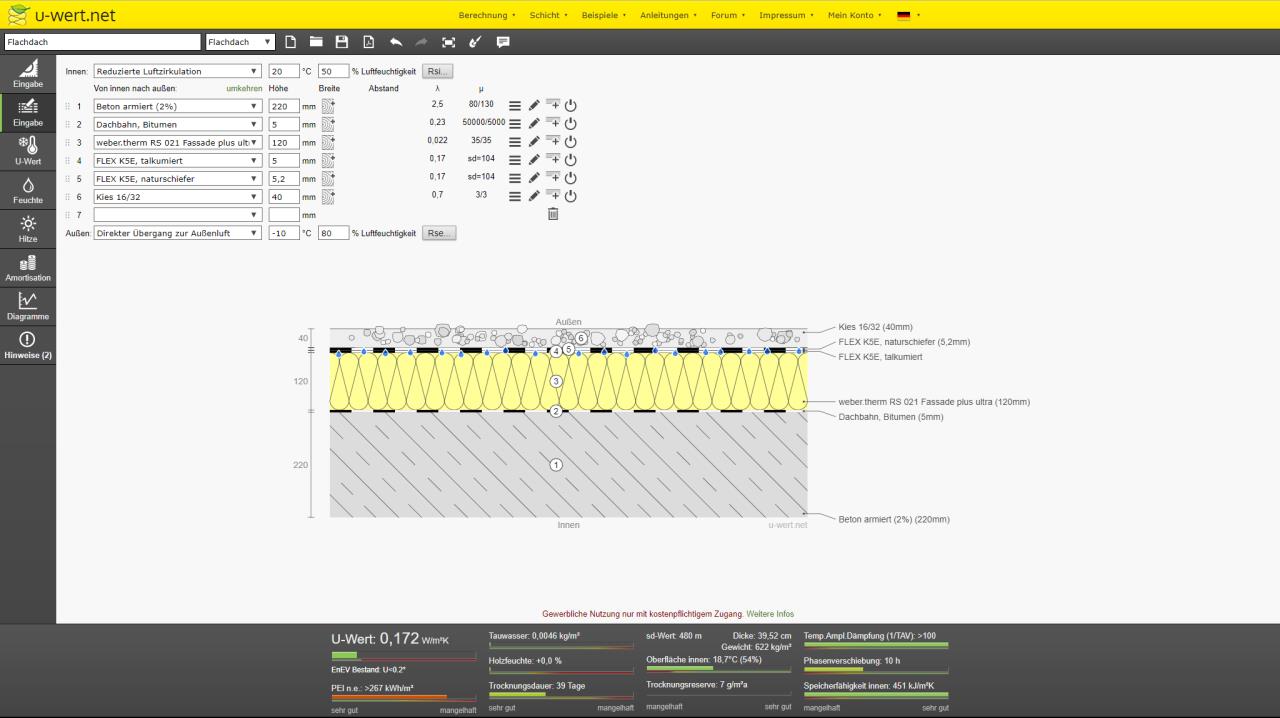Undo the last change
Image resolution: width=1280 pixels, height=718 pixels.
[x=395, y=42]
